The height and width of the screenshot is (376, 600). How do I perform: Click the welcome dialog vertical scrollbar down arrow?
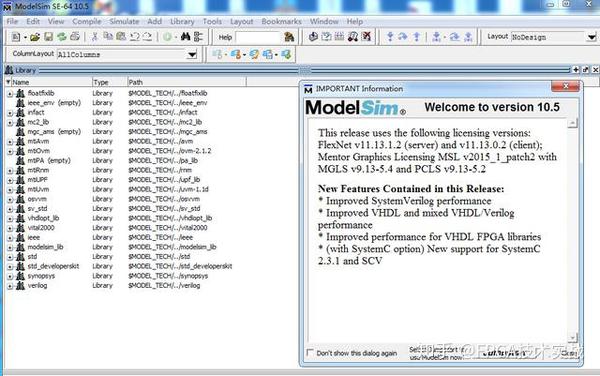tap(572, 338)
